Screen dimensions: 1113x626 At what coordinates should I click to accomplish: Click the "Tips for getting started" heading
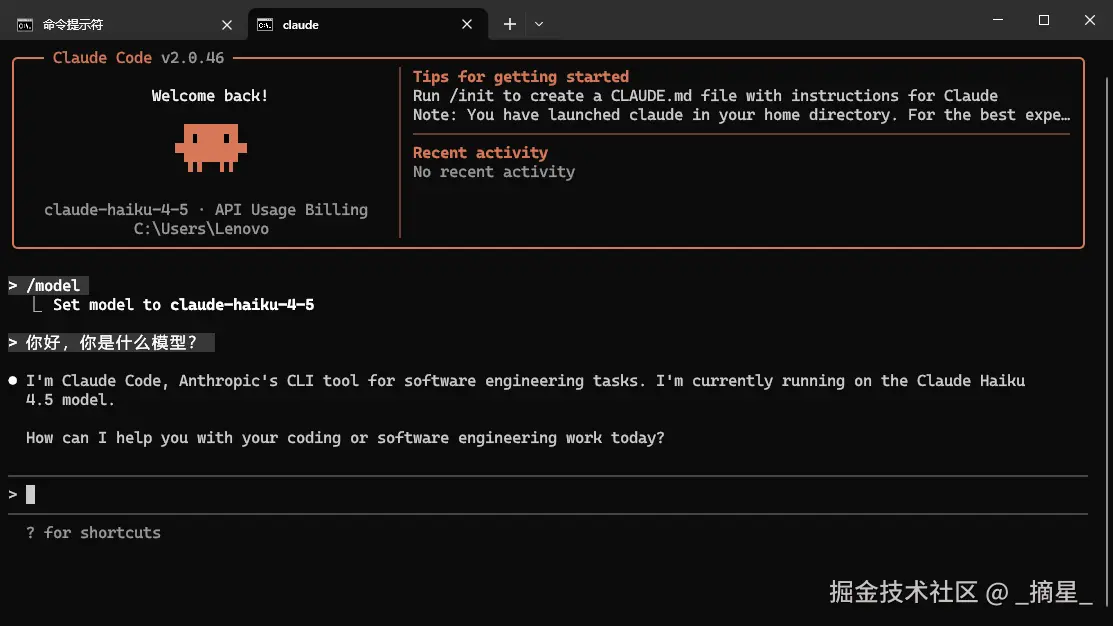[521, 77]
